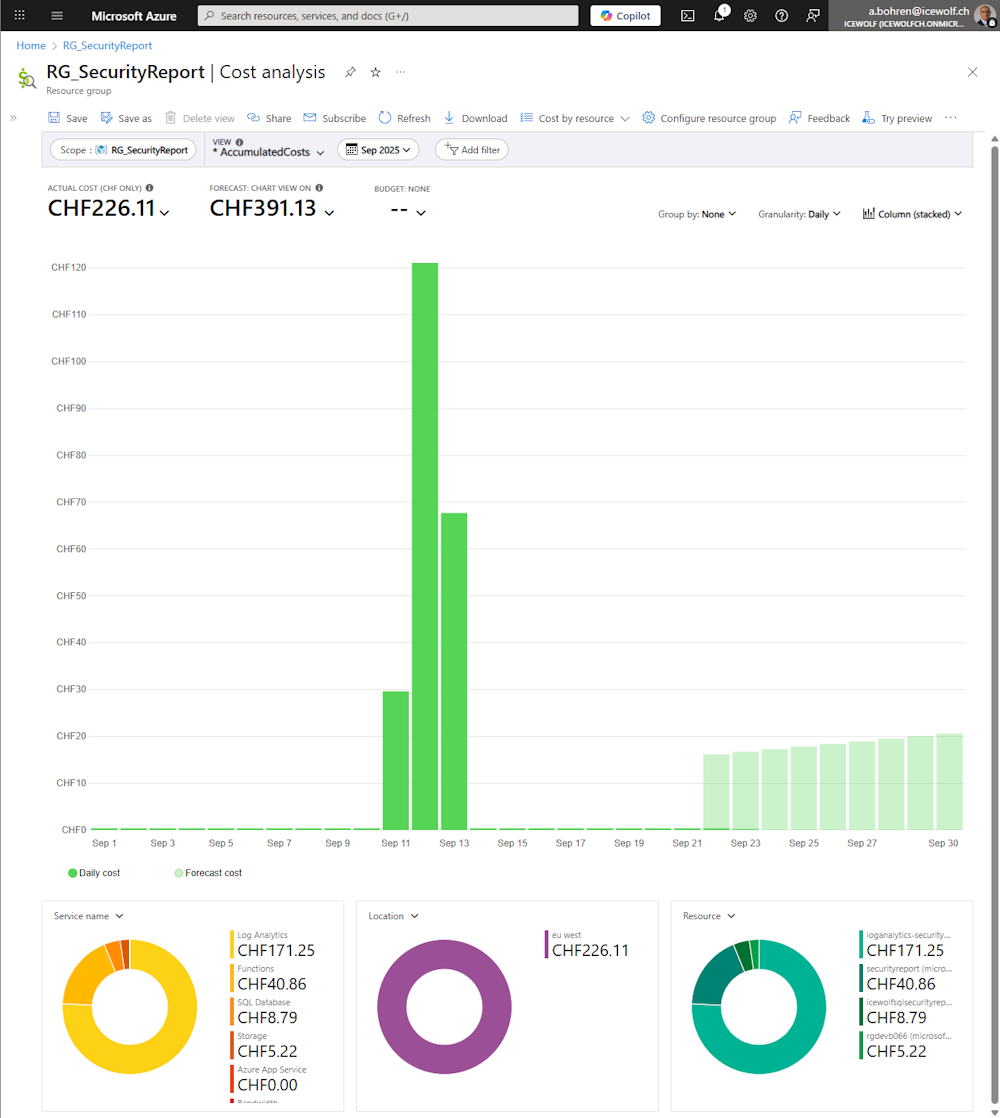Open the Cost by resource menu
Screen dimensions: 1000x1118
[575, 118]
